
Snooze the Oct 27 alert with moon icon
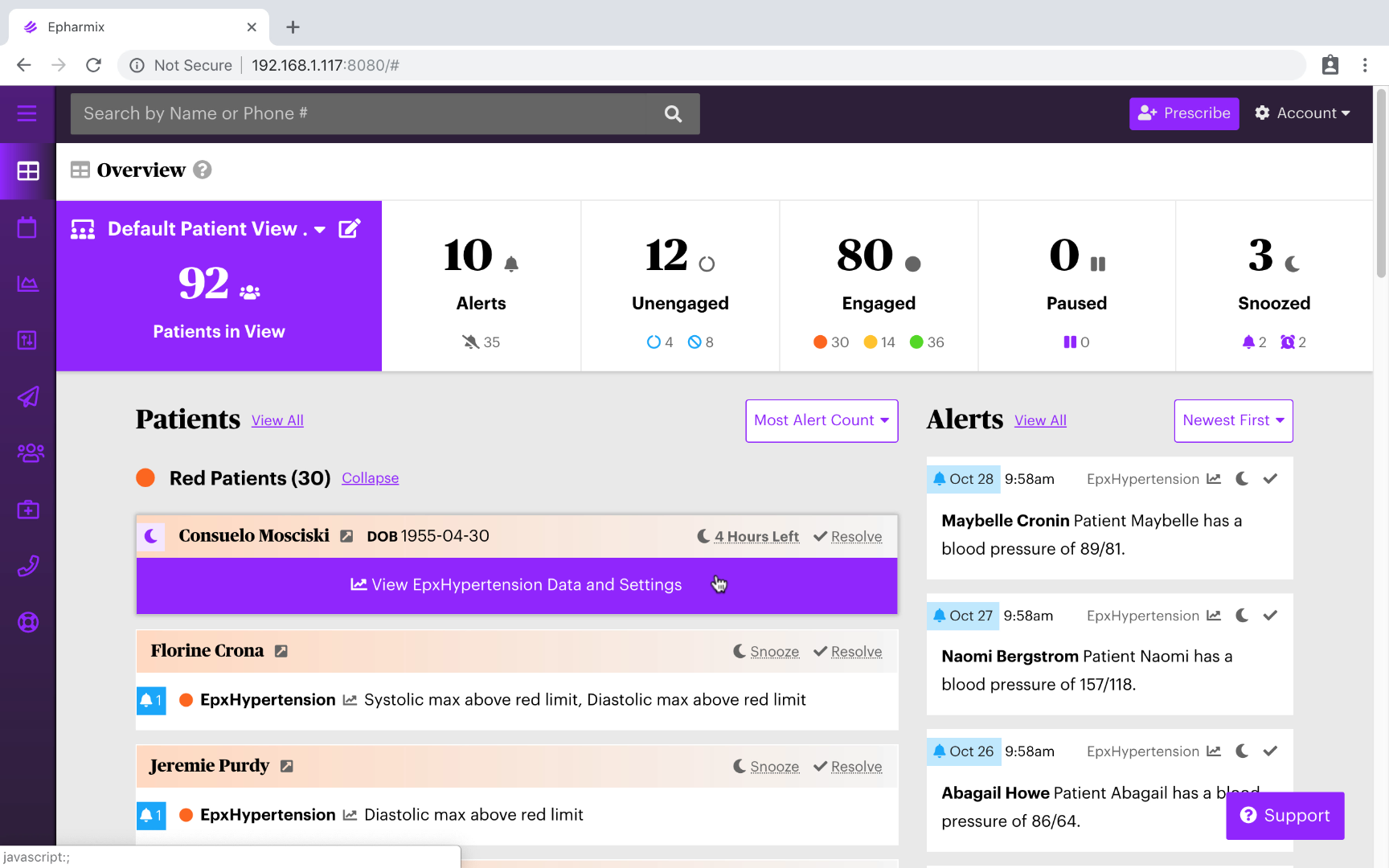[1242, 616]
